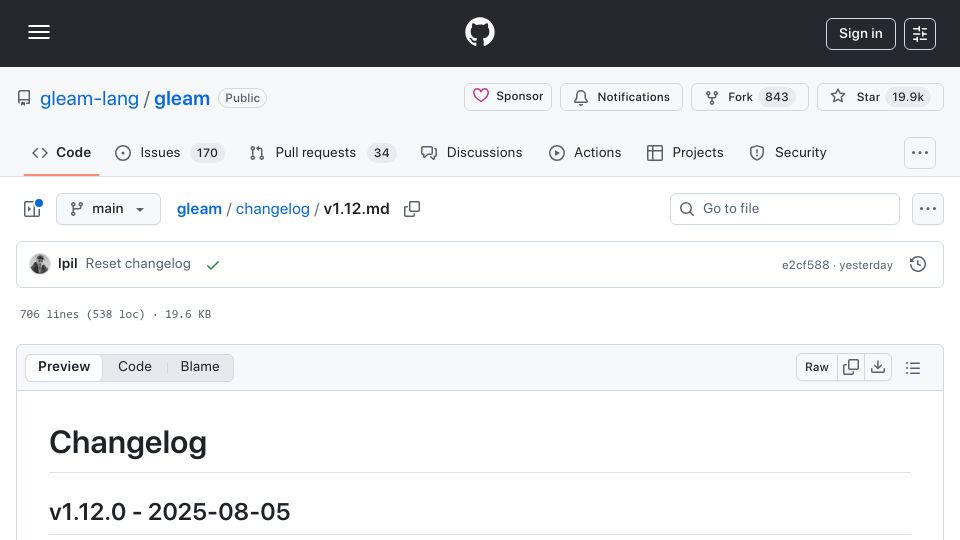
Task: Open appearance settings icon next to Sign in
Action: click(920, 34)
